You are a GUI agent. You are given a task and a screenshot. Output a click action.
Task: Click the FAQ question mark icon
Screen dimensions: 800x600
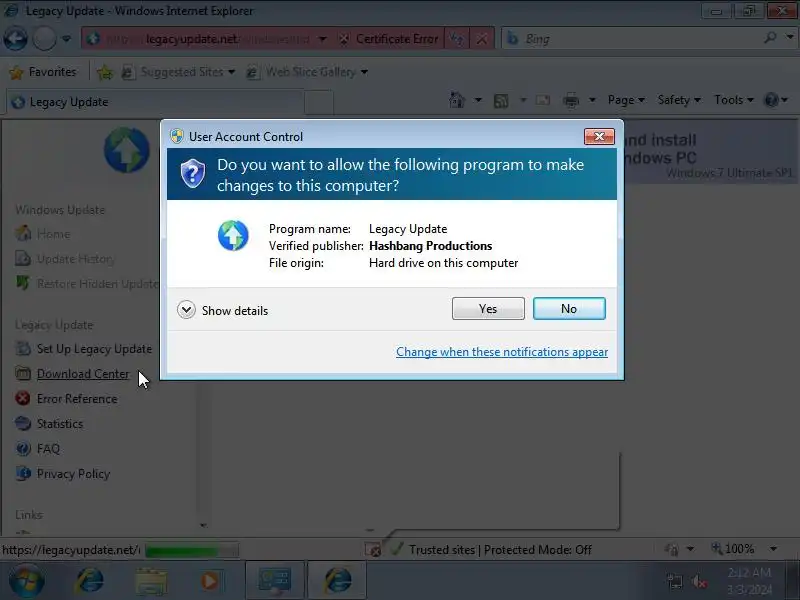[23, 448]
